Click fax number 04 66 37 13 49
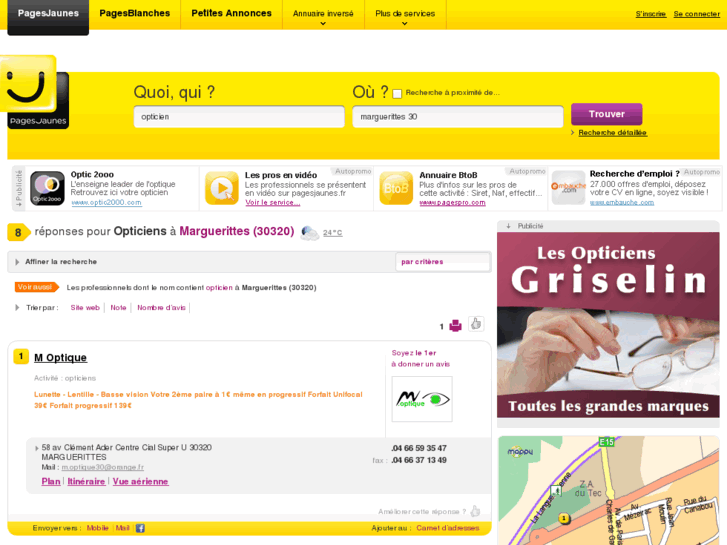The width and height of the screenshot is (727, 545). click(x=419, y=460)
